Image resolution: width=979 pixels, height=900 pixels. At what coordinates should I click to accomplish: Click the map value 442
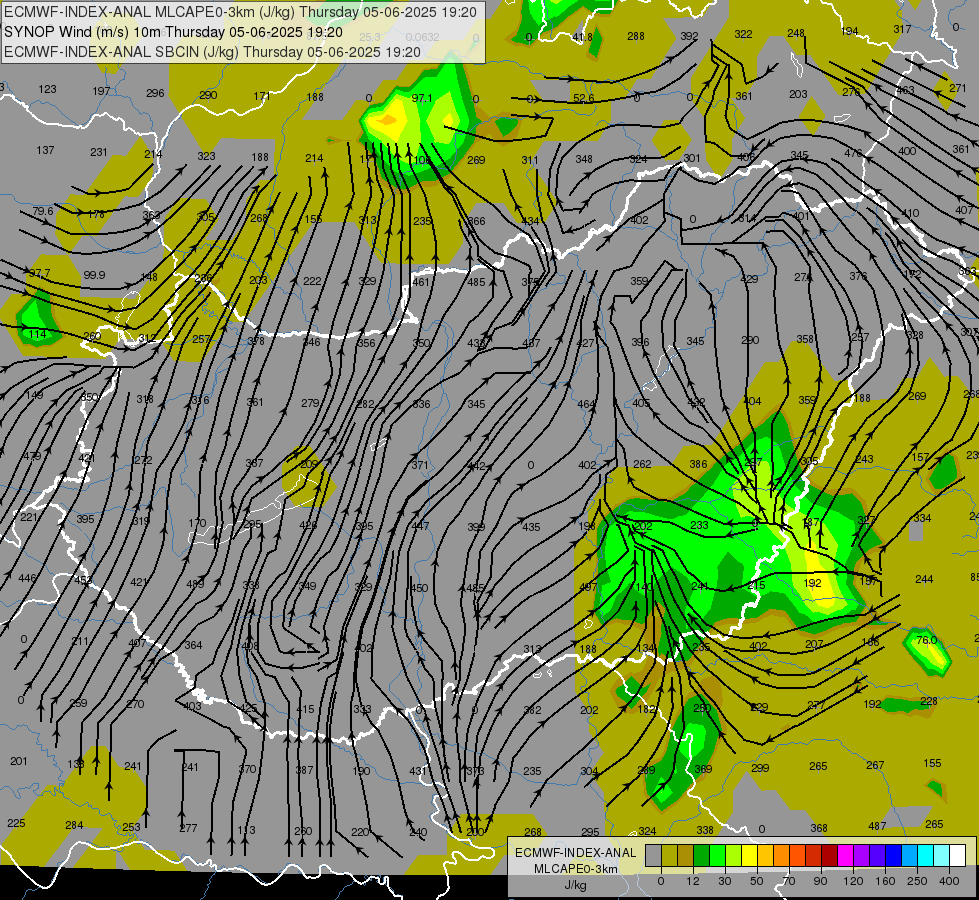pos(476,466)
